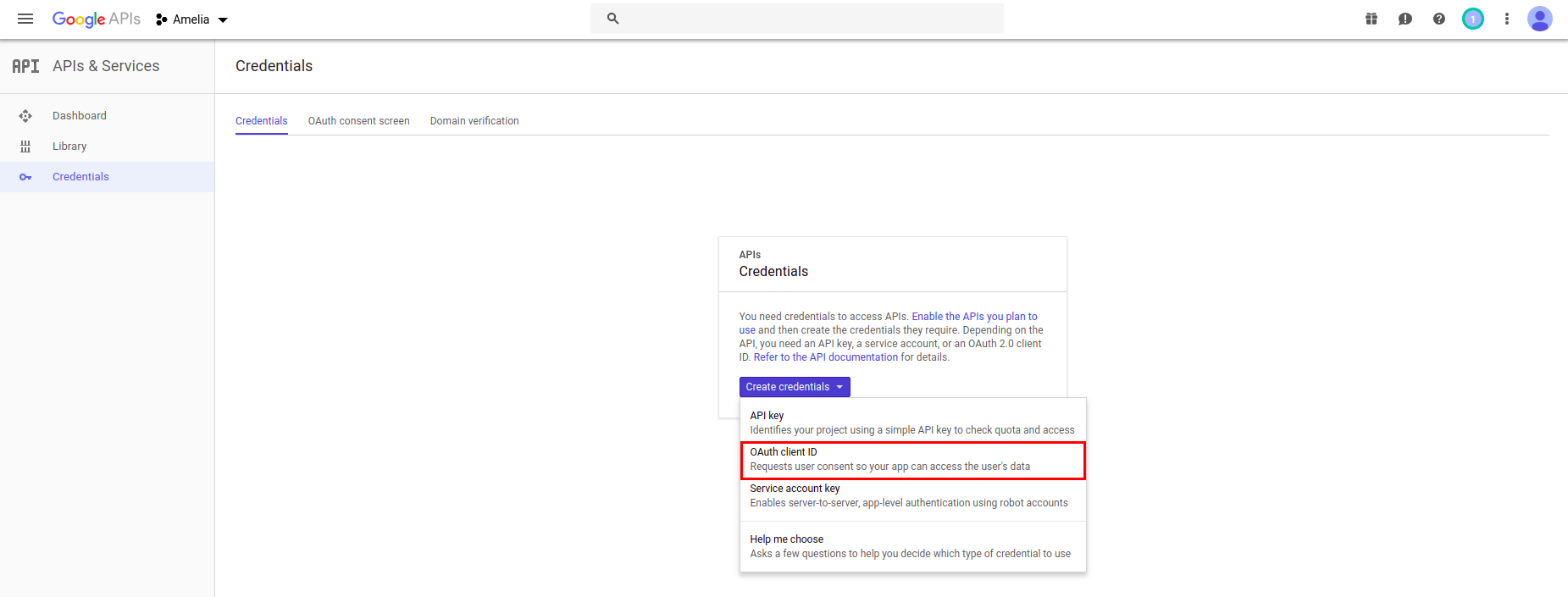Switch to the Credentials tab
Viewport: 1568px width, 597px height.
pyautogui.click(x=262, y=121)
